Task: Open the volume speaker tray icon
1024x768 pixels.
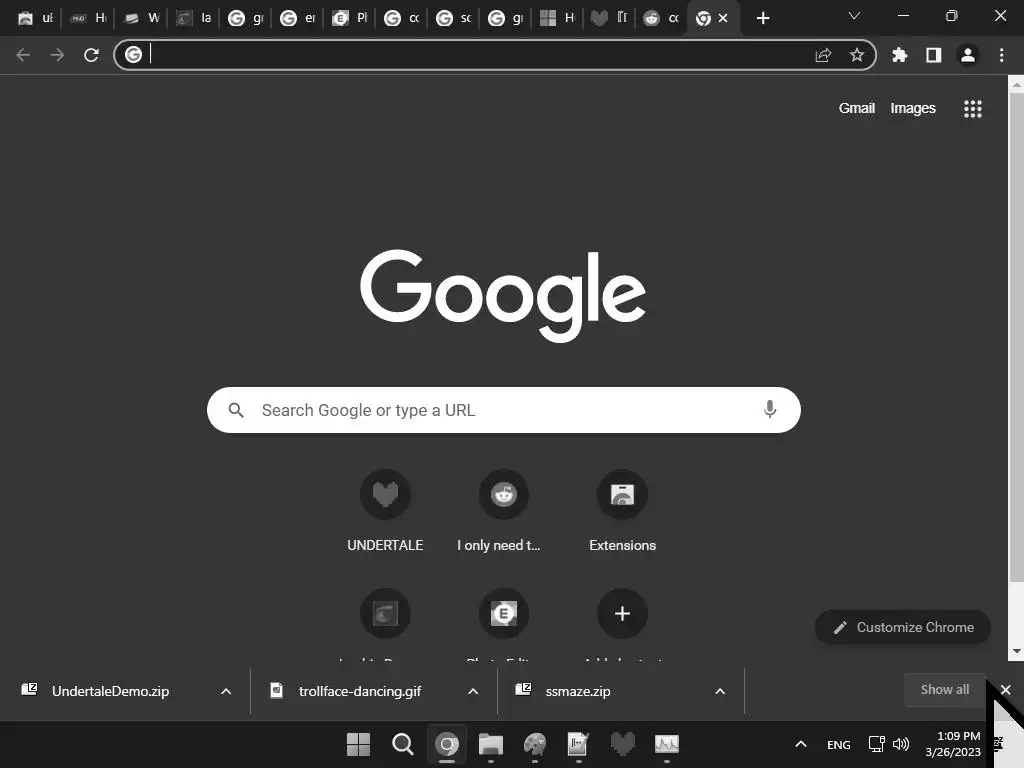Action: [x=901, y=744]
